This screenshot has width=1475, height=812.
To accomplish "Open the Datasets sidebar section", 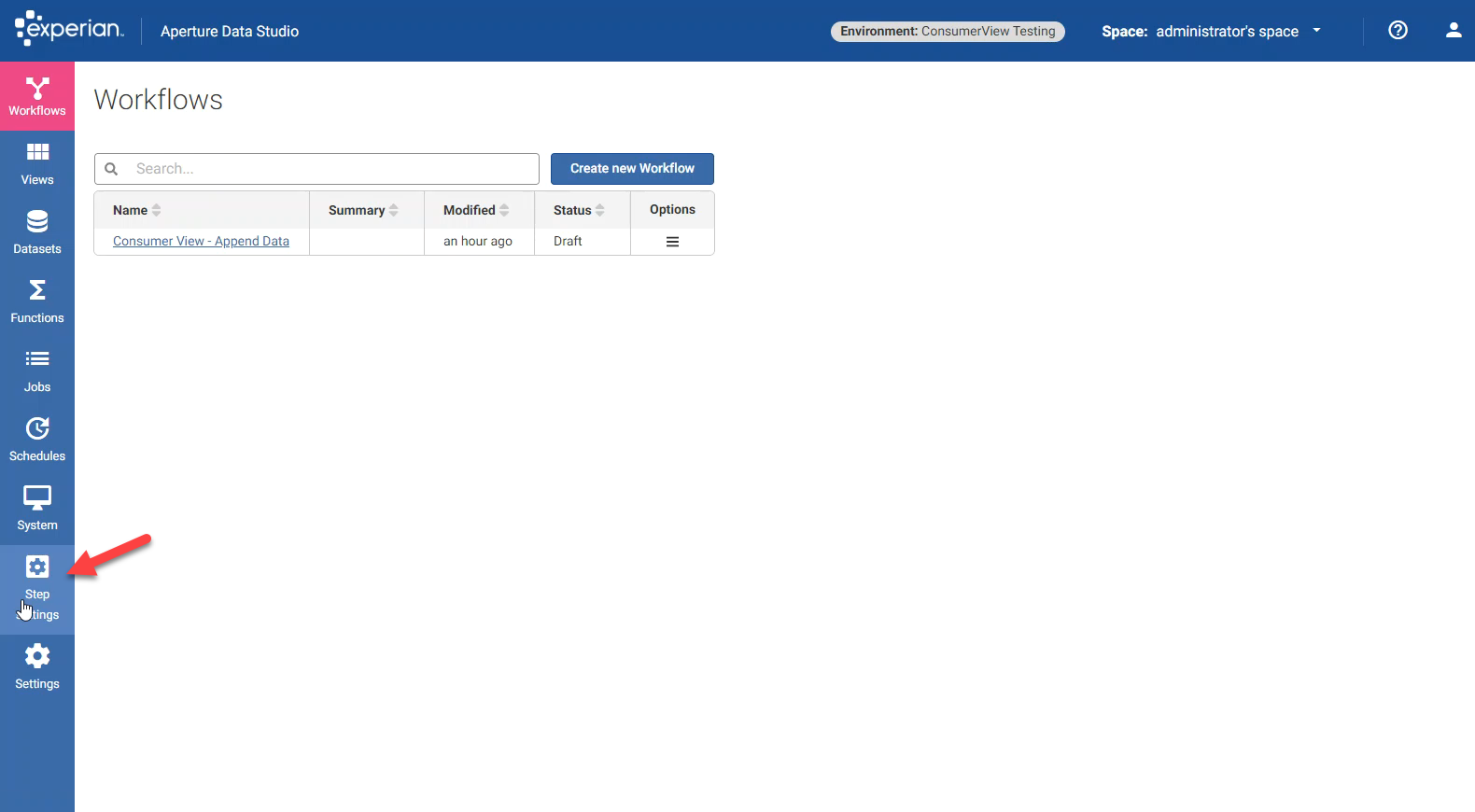I will pyautogui.click(x=37, y=234).
